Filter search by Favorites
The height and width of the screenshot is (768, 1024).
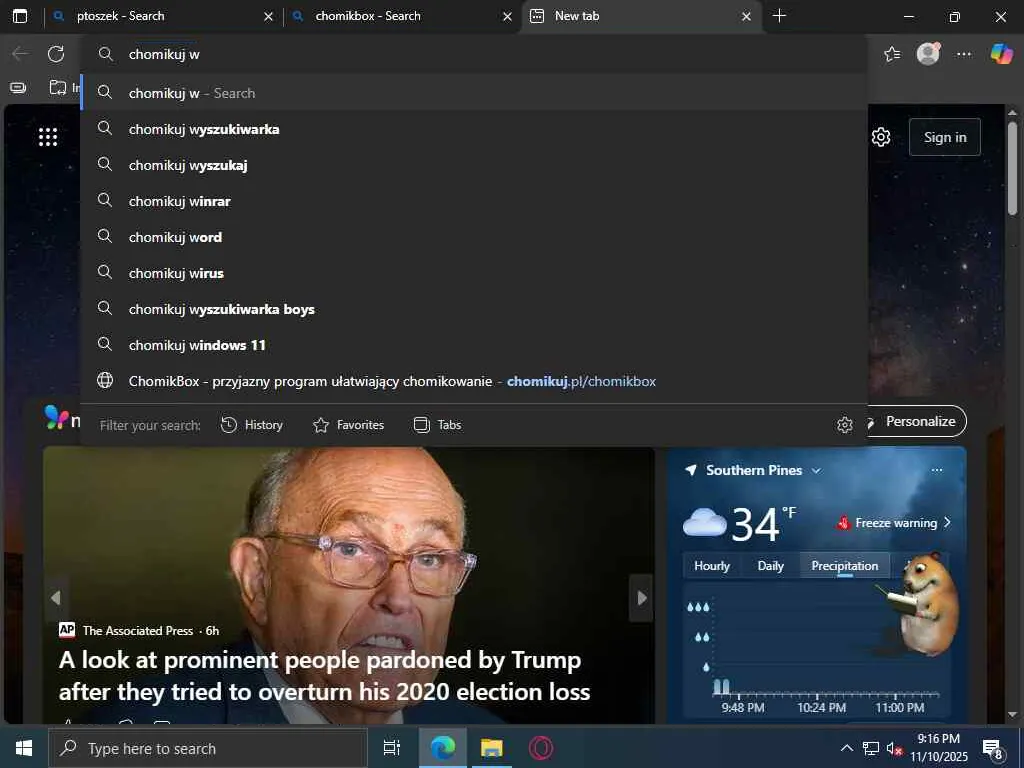click(x=349, y=425)
